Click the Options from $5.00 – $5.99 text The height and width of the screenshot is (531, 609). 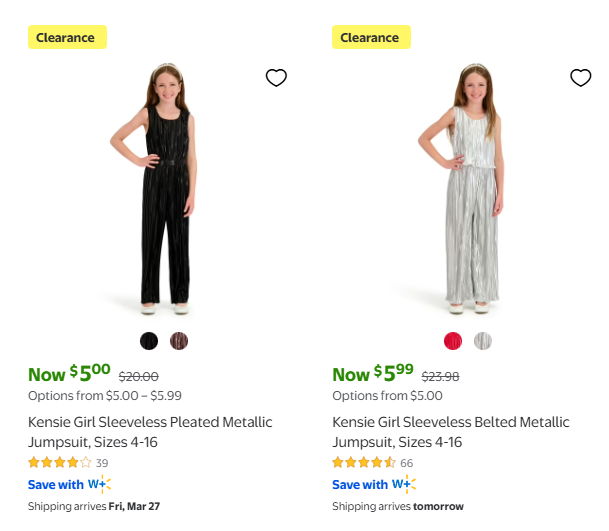105,396
